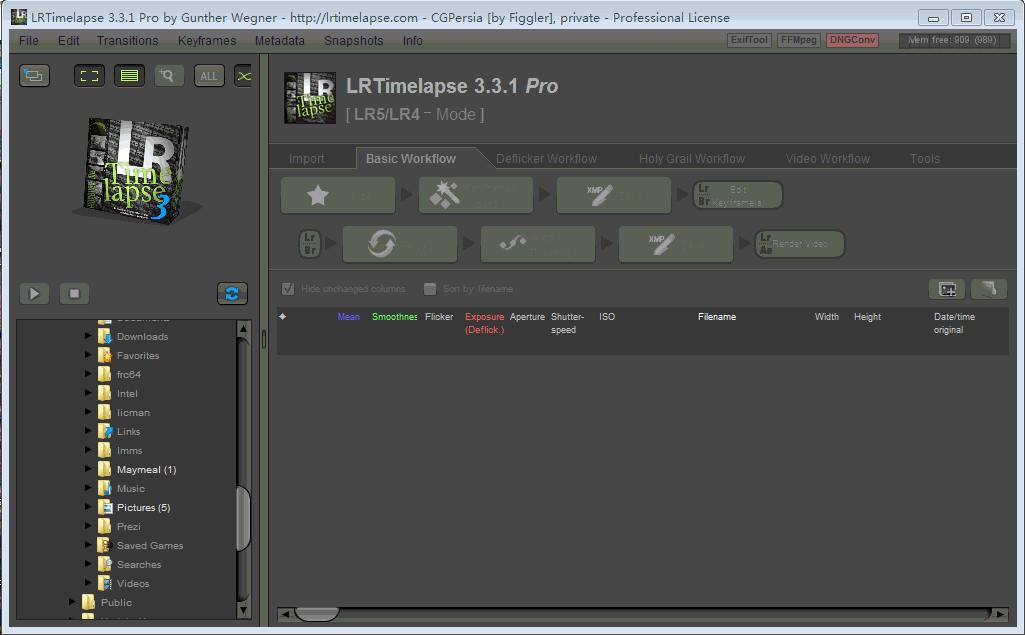The height and width of the screenshot is (635, 1025).
Task: Select the Searches folder in tree
Action: click(139, 564)
